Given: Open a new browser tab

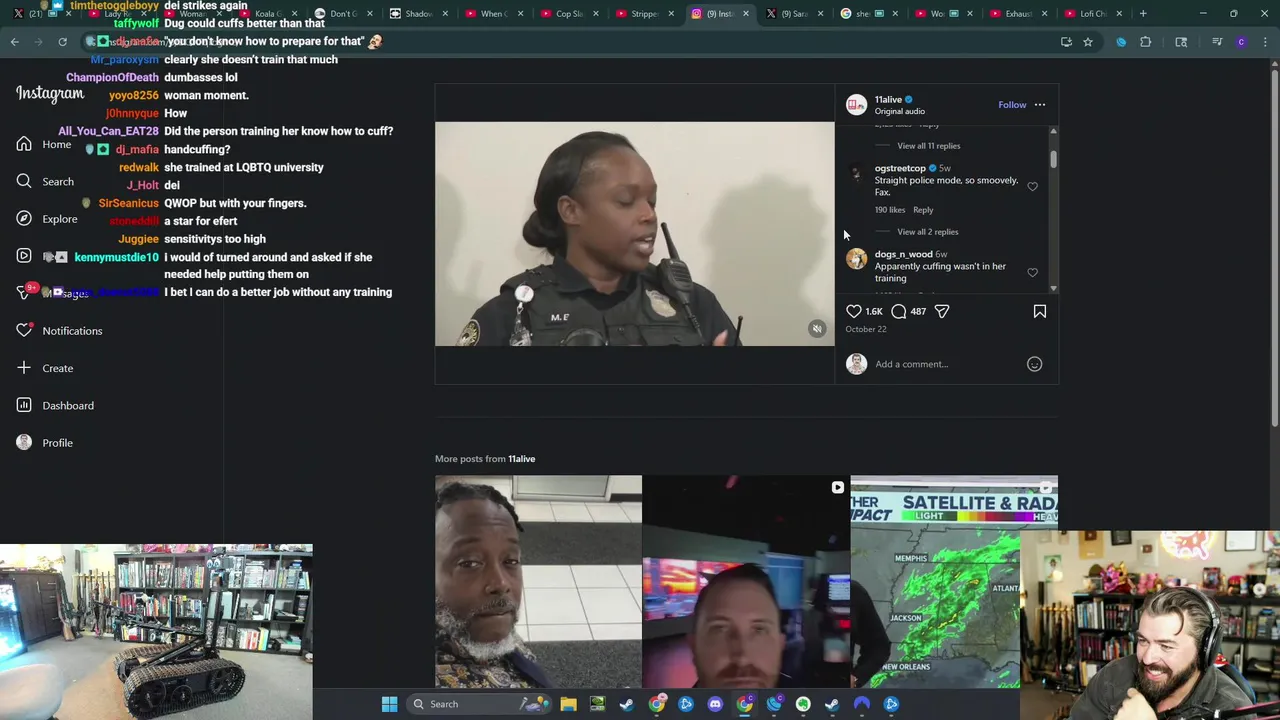Looking at the screenshot, I should pyautogui.click(x=1143, y=14).
